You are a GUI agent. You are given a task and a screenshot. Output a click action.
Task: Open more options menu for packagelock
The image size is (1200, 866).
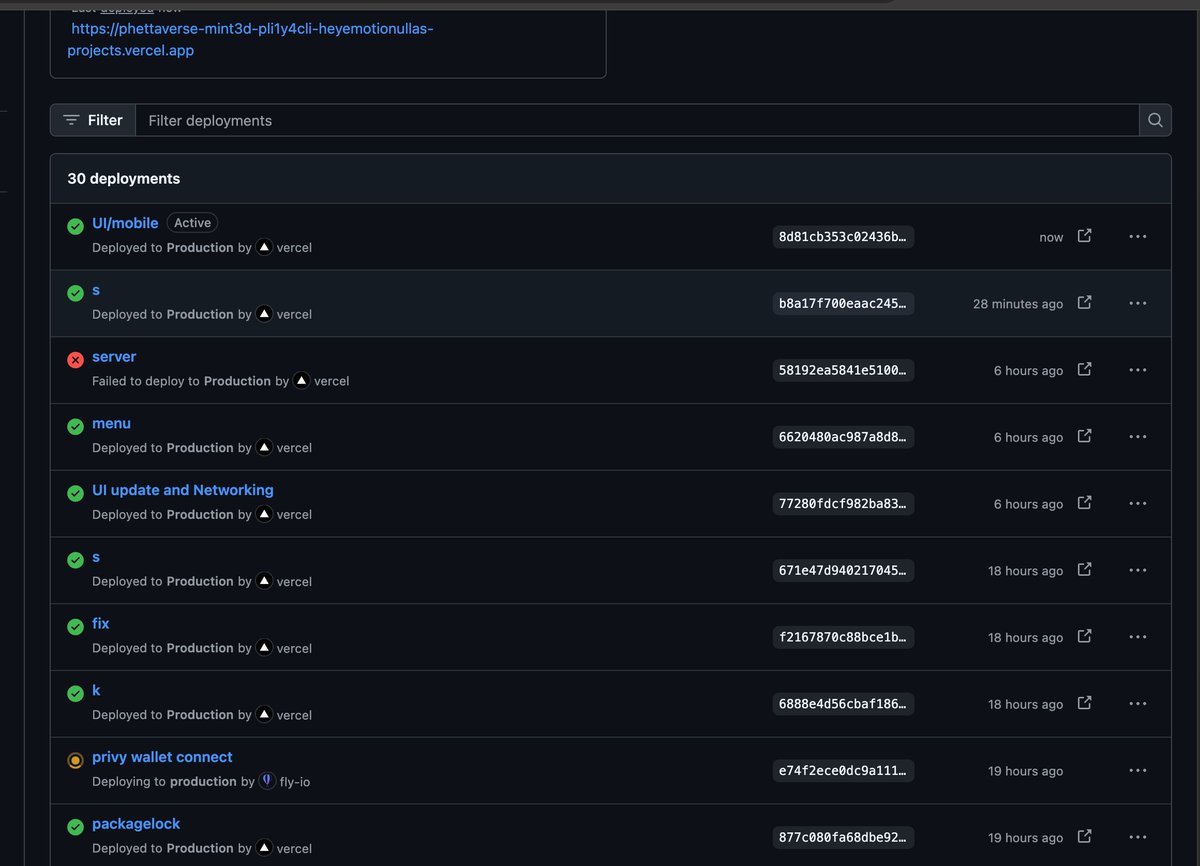pyautogui.click(x=1137, y=837)
